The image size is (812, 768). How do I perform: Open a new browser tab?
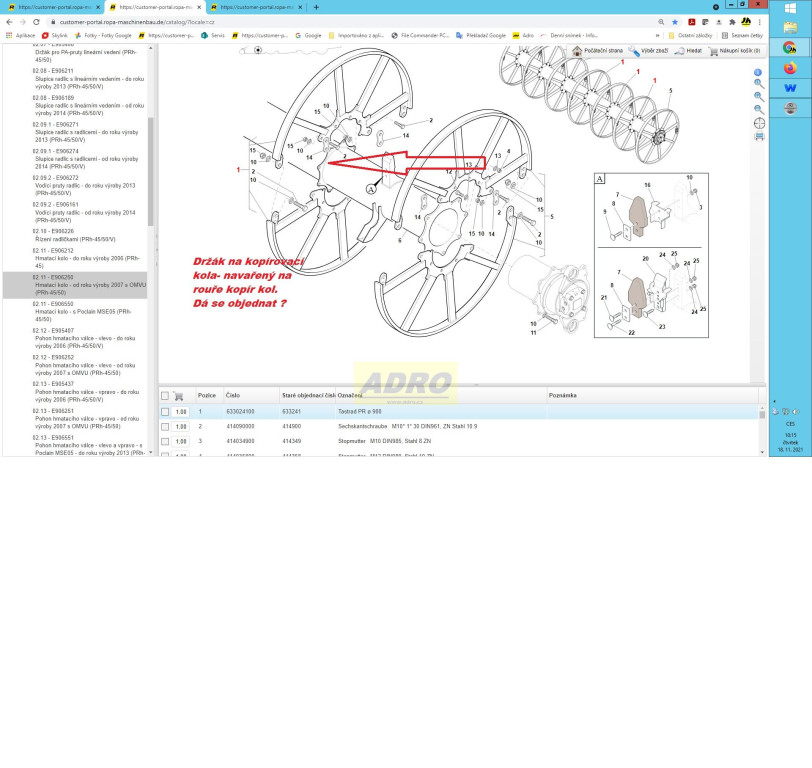(x=316, y=7)
